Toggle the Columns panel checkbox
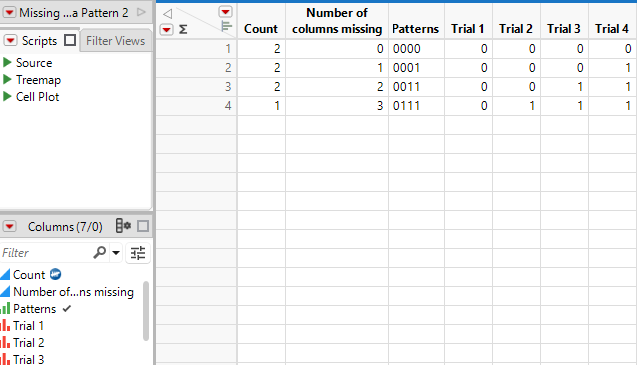 point(143,226)
